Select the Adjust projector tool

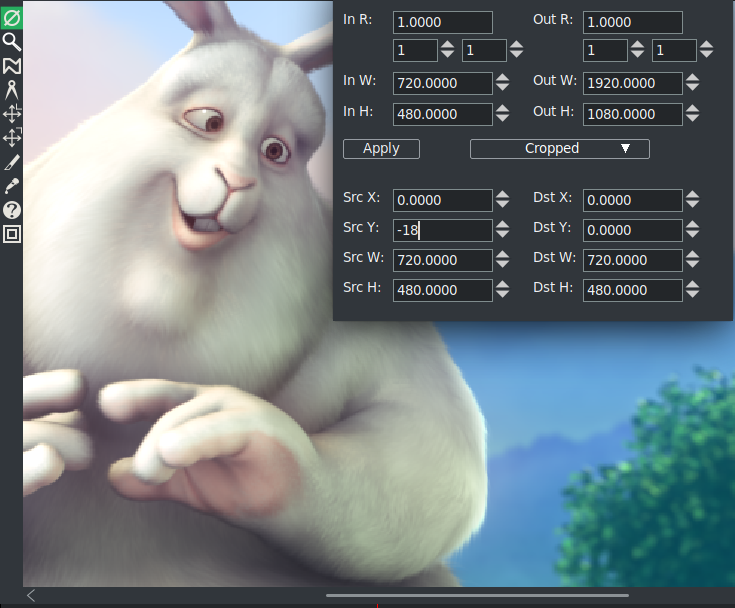tap(12, 138)
